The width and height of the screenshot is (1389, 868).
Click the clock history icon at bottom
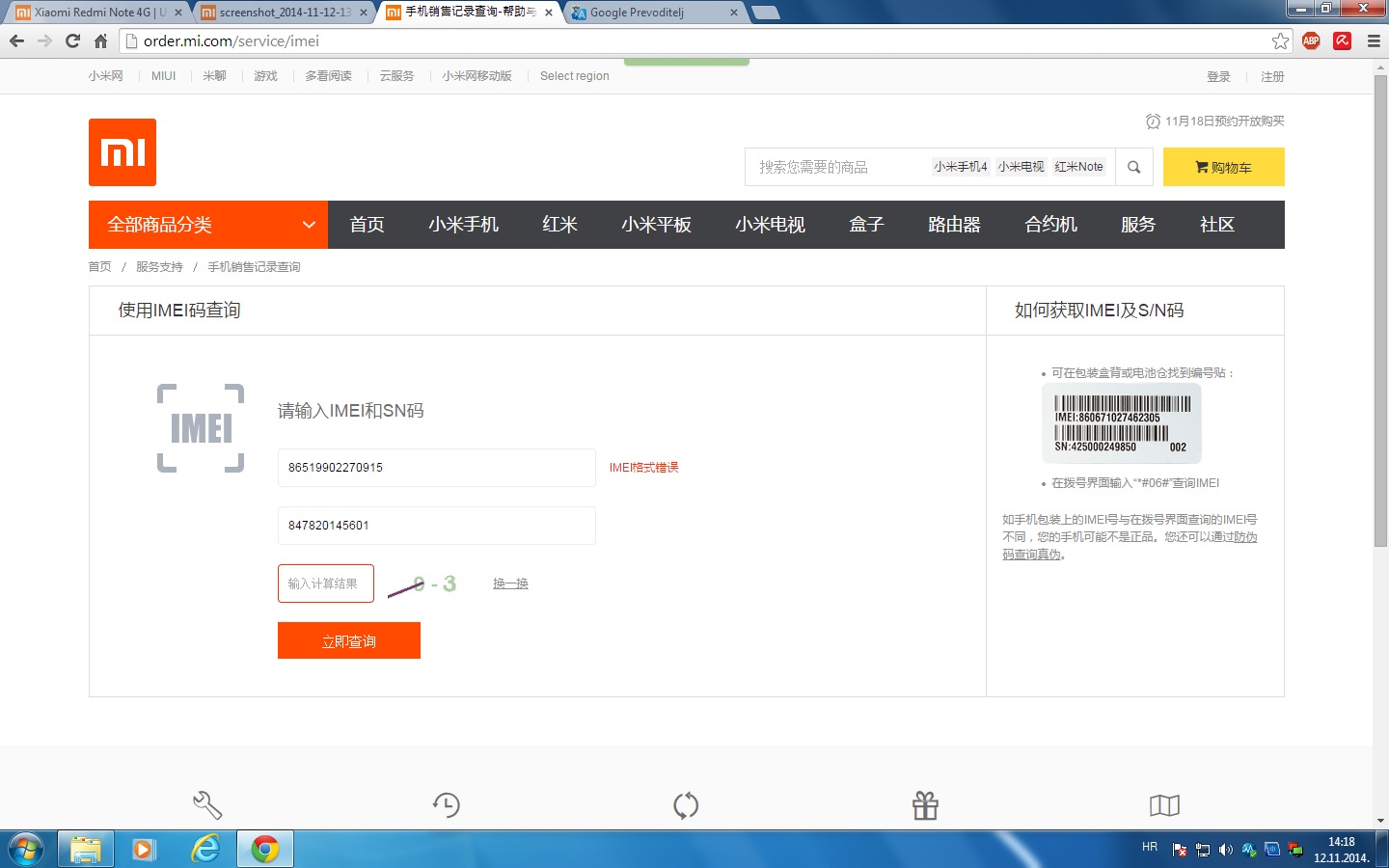[447, 805]
